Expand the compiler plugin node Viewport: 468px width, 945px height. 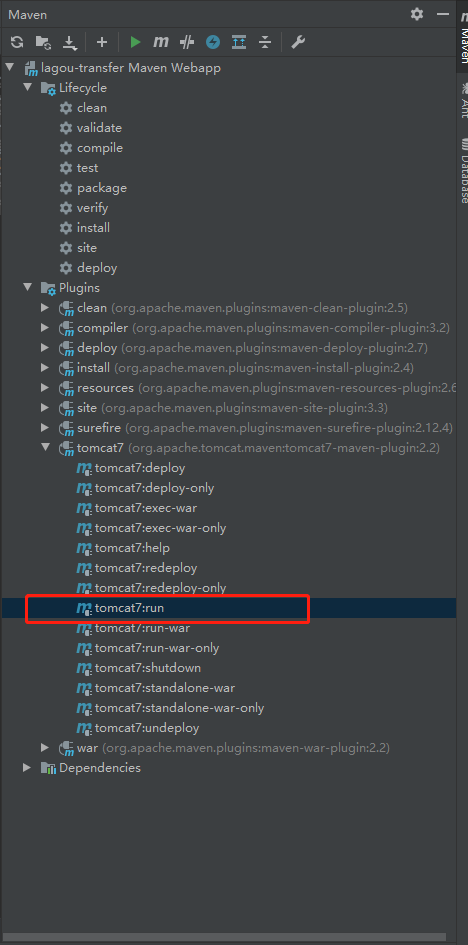click(x=45, y=328)
